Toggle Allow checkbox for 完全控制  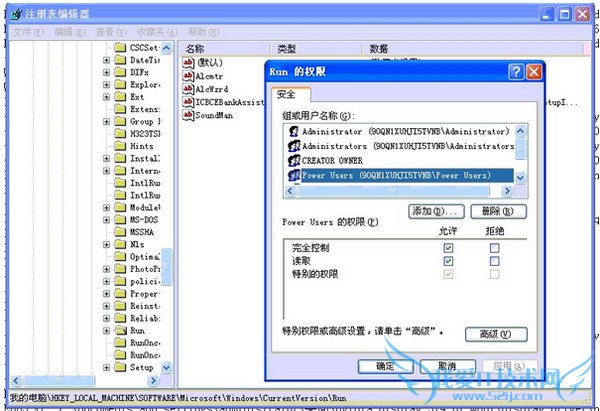tap(448, 248)
